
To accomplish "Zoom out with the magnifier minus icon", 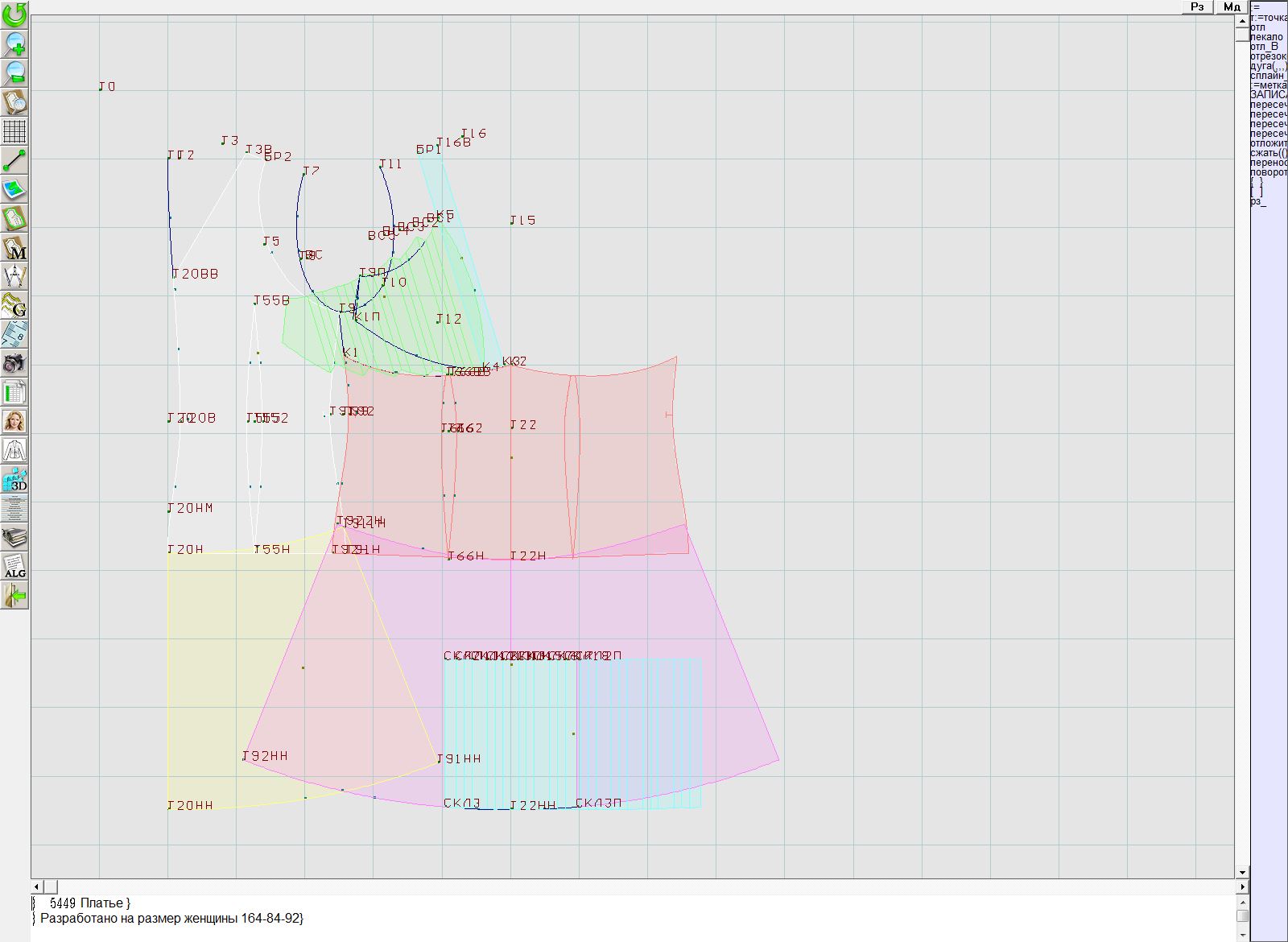I will coord(14,72).
